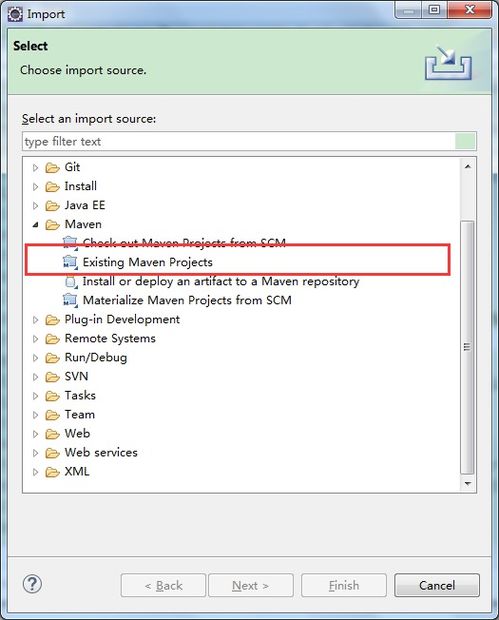The width and height of the screenshot is (499, 620).
Task: Focus the type filter text field
Action: click(238, 141)
